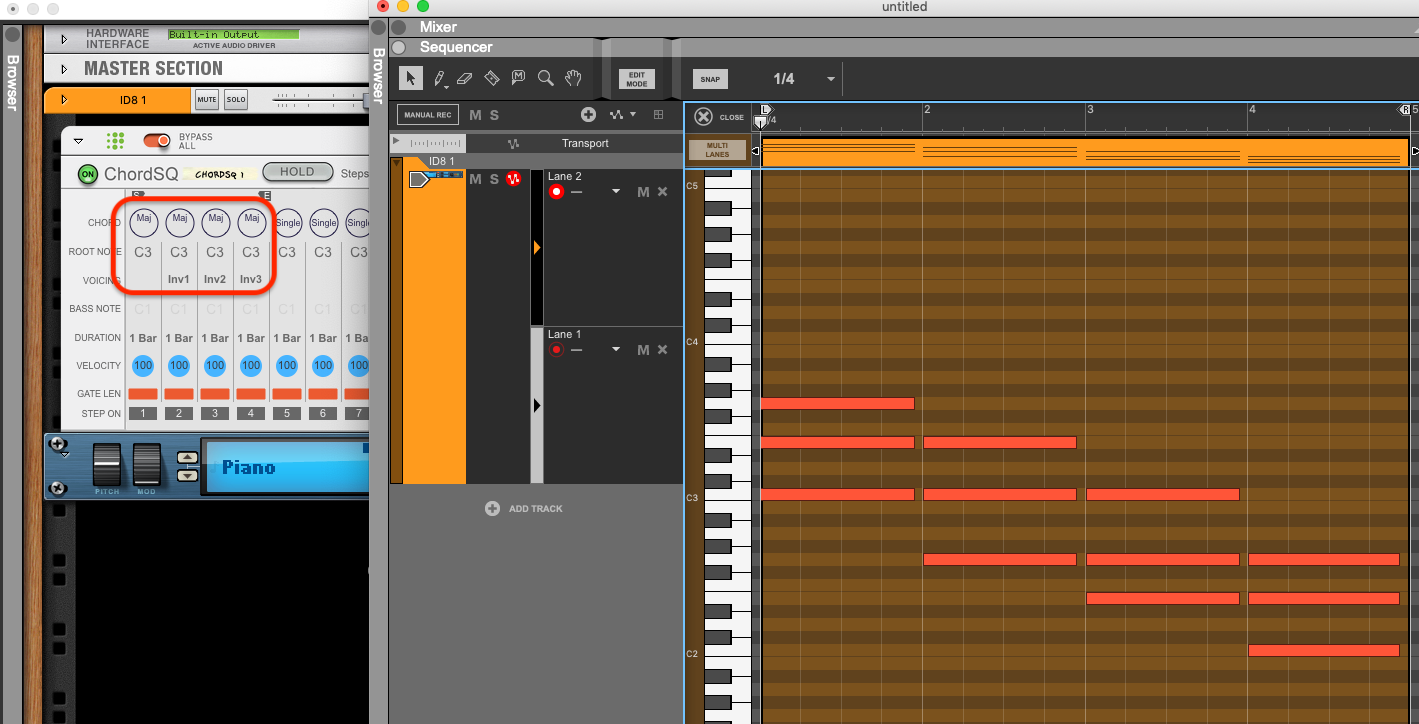Open automation lane dropdown arrow in track header
This screenshot has height=724, width=1419.
pos(633,115)
